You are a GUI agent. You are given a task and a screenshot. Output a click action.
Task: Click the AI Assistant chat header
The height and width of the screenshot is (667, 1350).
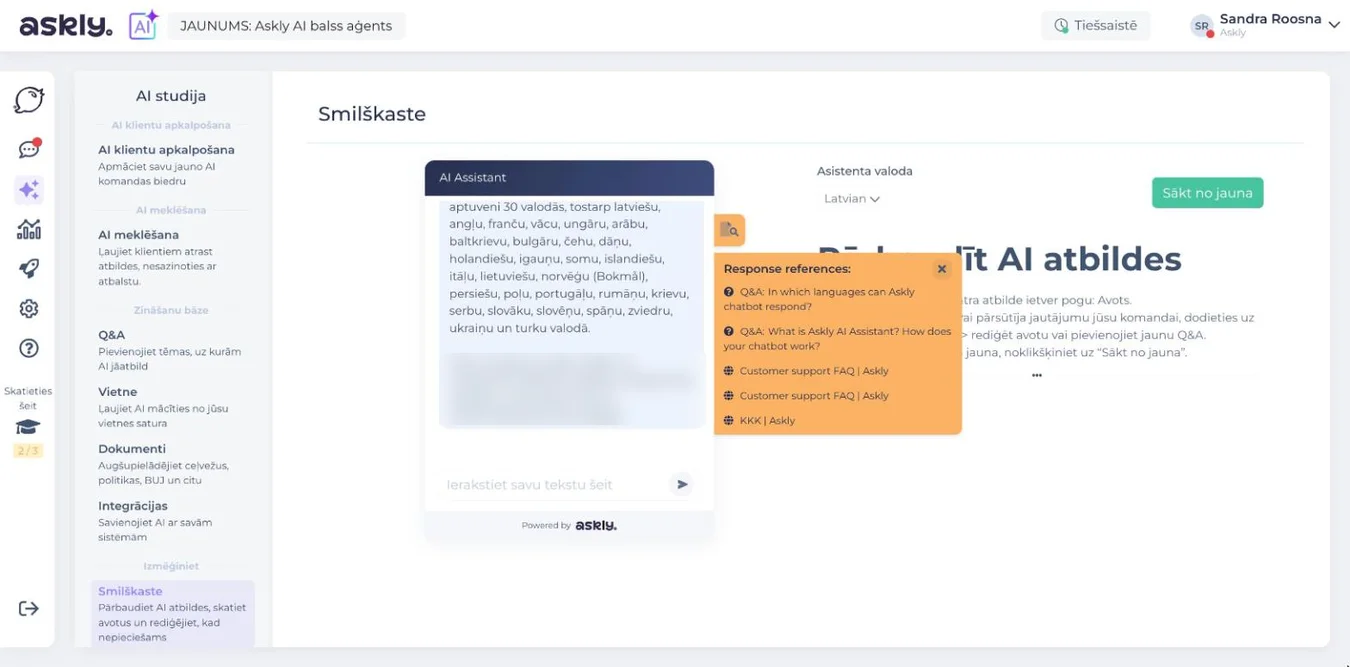pyautogui.click(x=569, y=178)
